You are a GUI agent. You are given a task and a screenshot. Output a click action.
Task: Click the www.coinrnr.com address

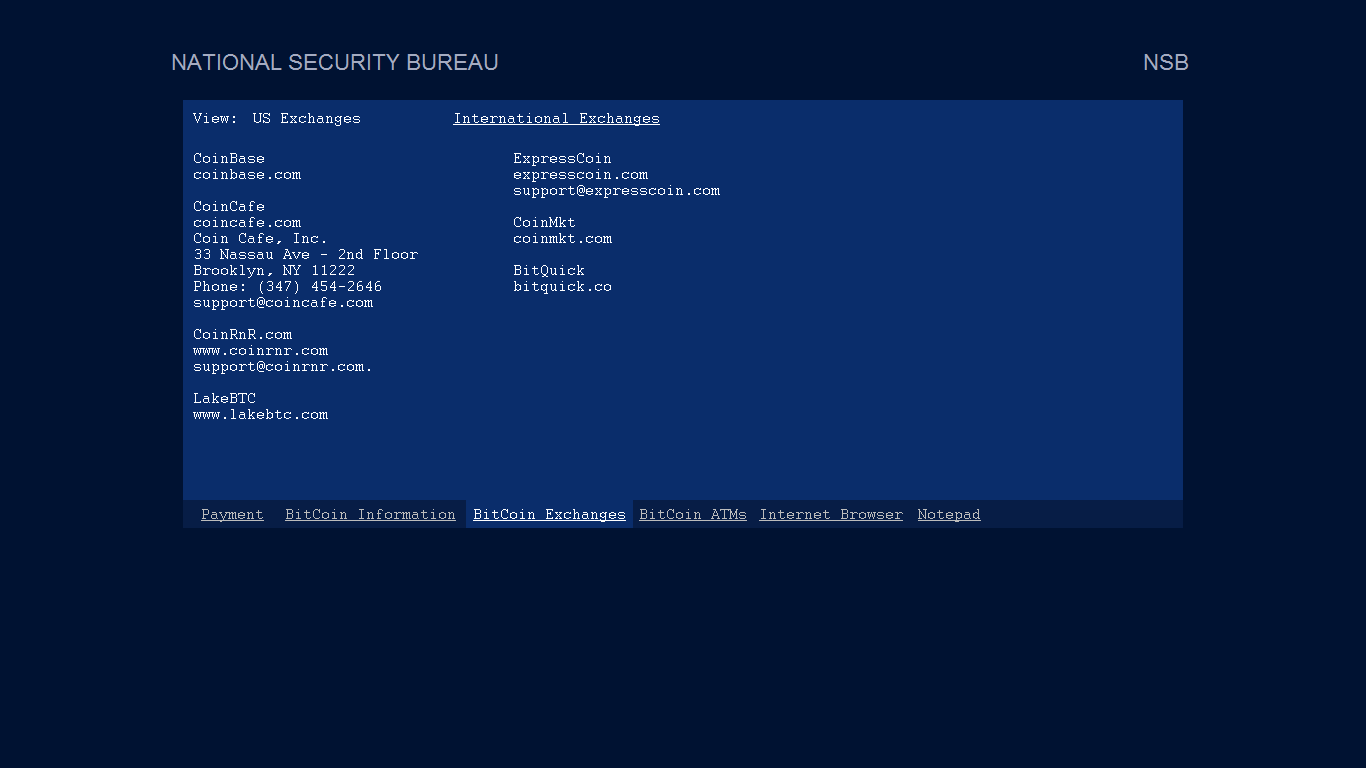pyautogui.click(x=260, y=351)
